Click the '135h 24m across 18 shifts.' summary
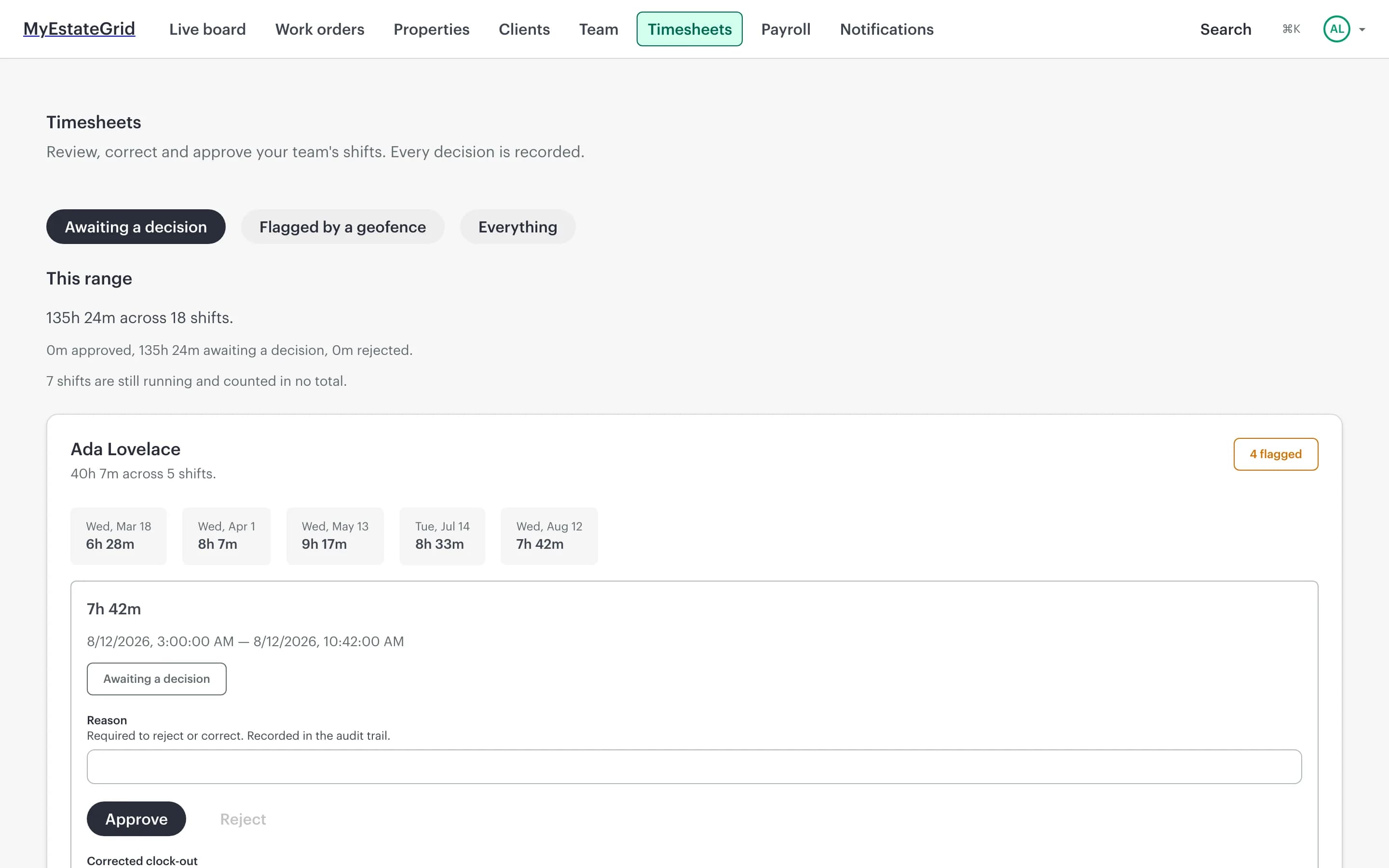 (x=139, y=317)
